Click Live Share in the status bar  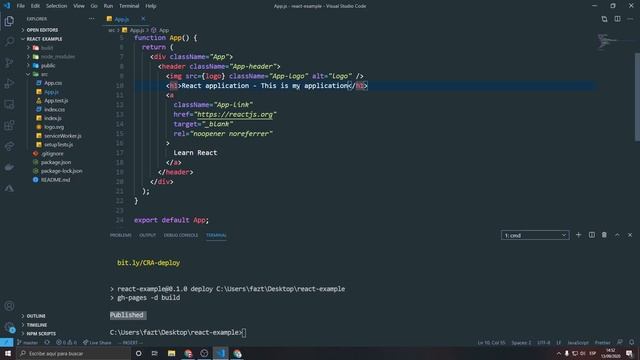pyautogui.click(x=97, y=342)
